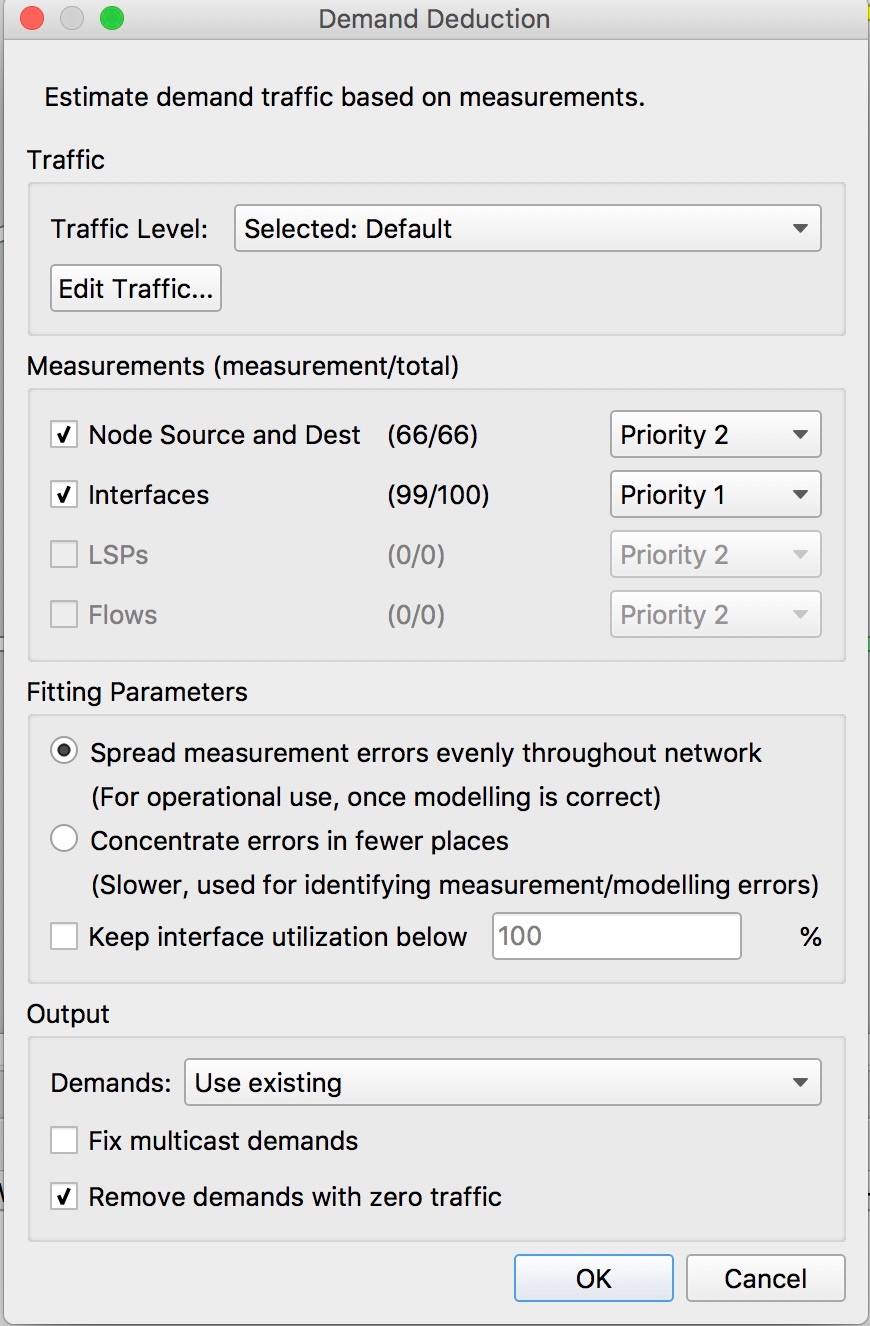This screenshot has width=870, height=1326.
Task: Close dialog with red window button
Action: (x=32, y=18)
